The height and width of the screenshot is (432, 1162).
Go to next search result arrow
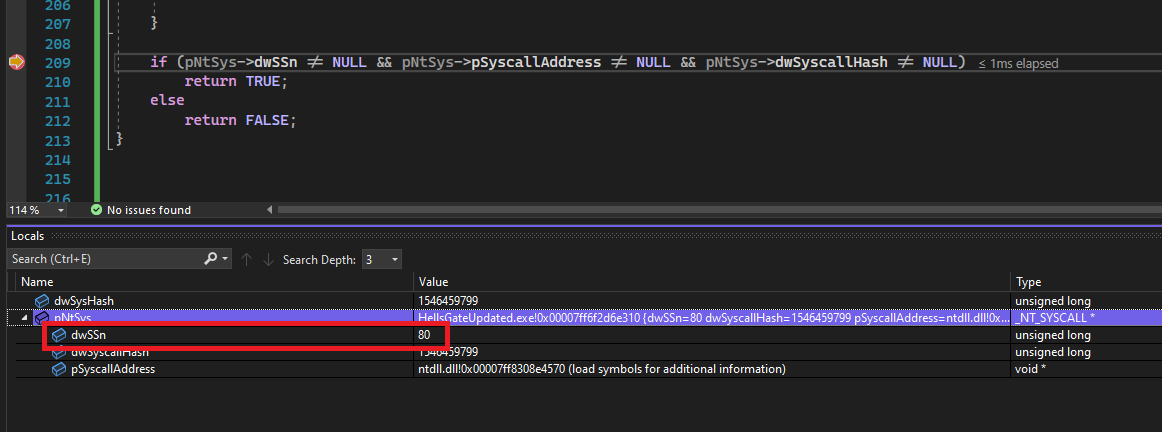pyautogui.click(x=268, y=259)
